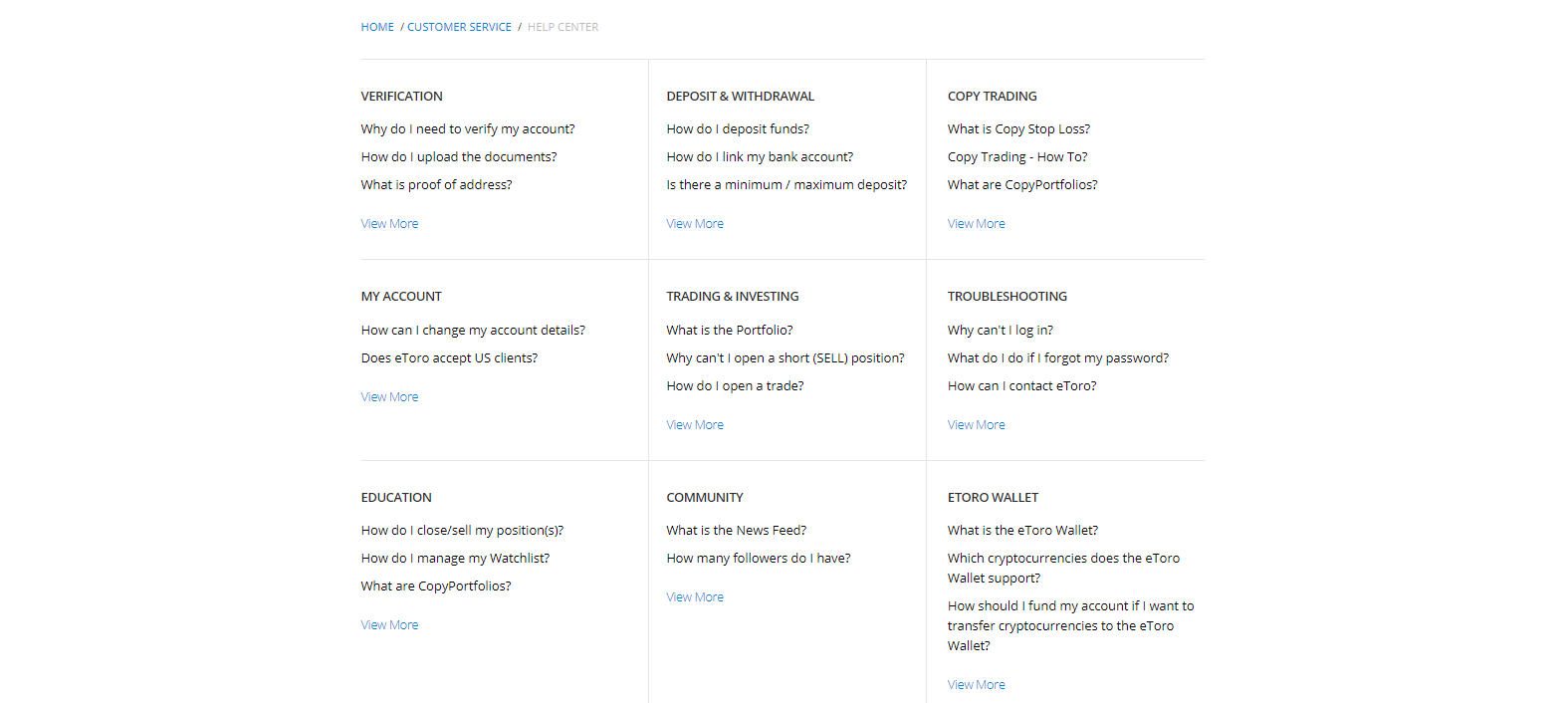Screen dimensions: 1568x703
Task: Click 'How many followers do I have?'
Action: point(759,559)
